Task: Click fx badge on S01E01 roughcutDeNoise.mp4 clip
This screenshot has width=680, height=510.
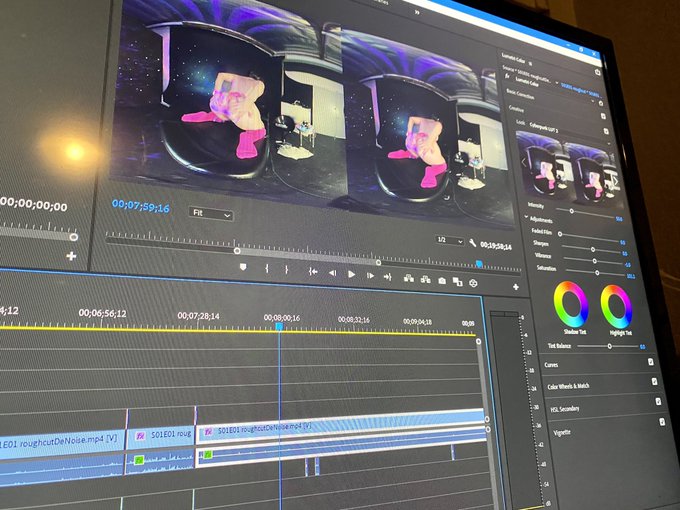Action: (208, 432)
